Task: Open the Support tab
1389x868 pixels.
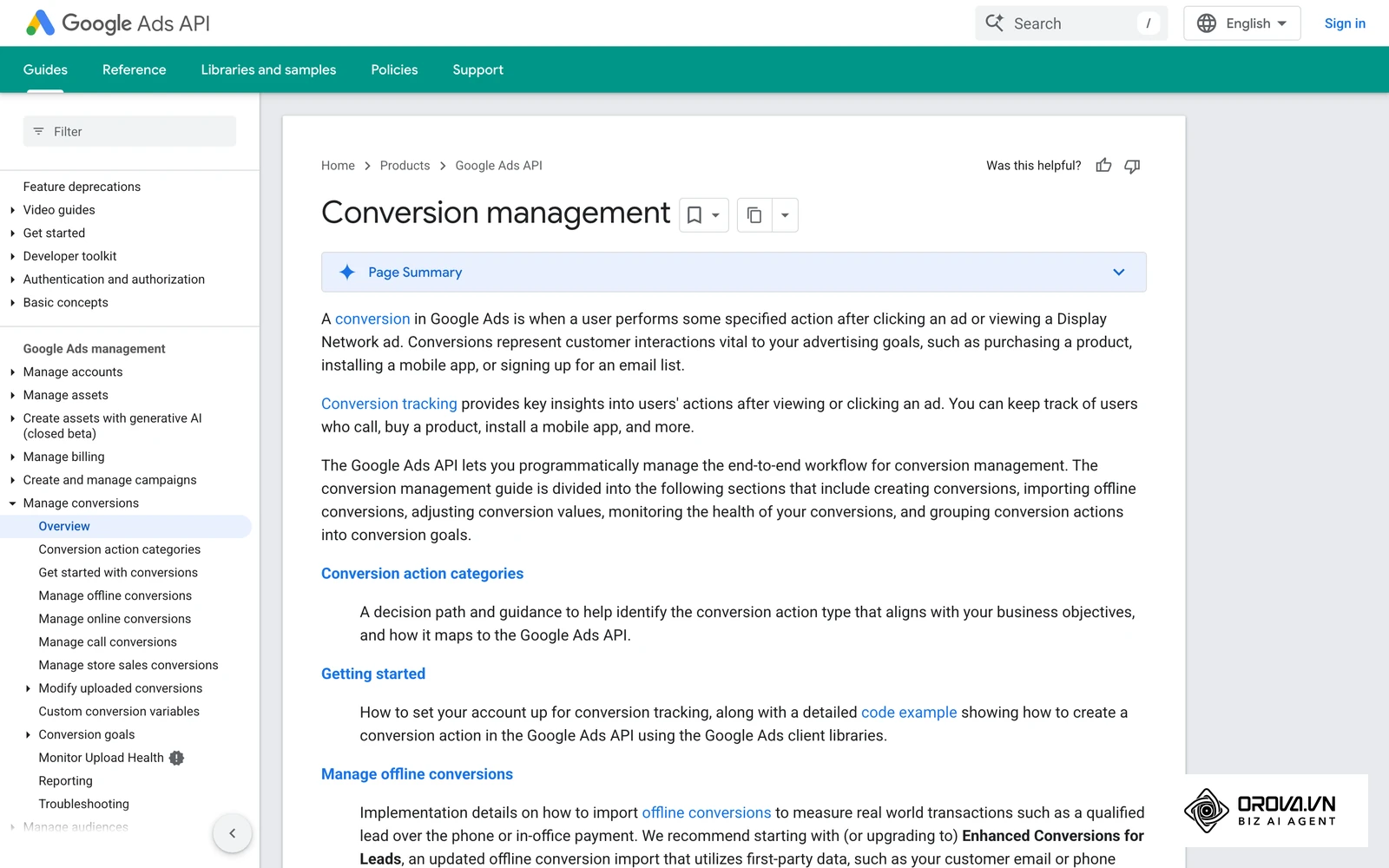Action: click(x=478, y=69)
